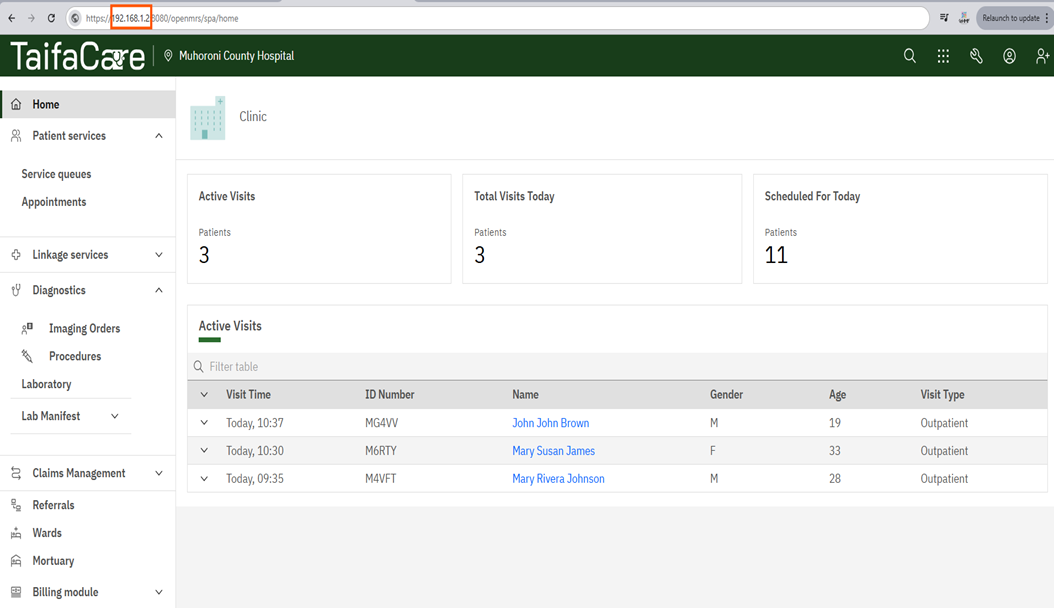Image resolution: width=1054 pixels, height=608 pixels.
Task: Click Muhoroni County Hospital location
Action: point(236,56)
